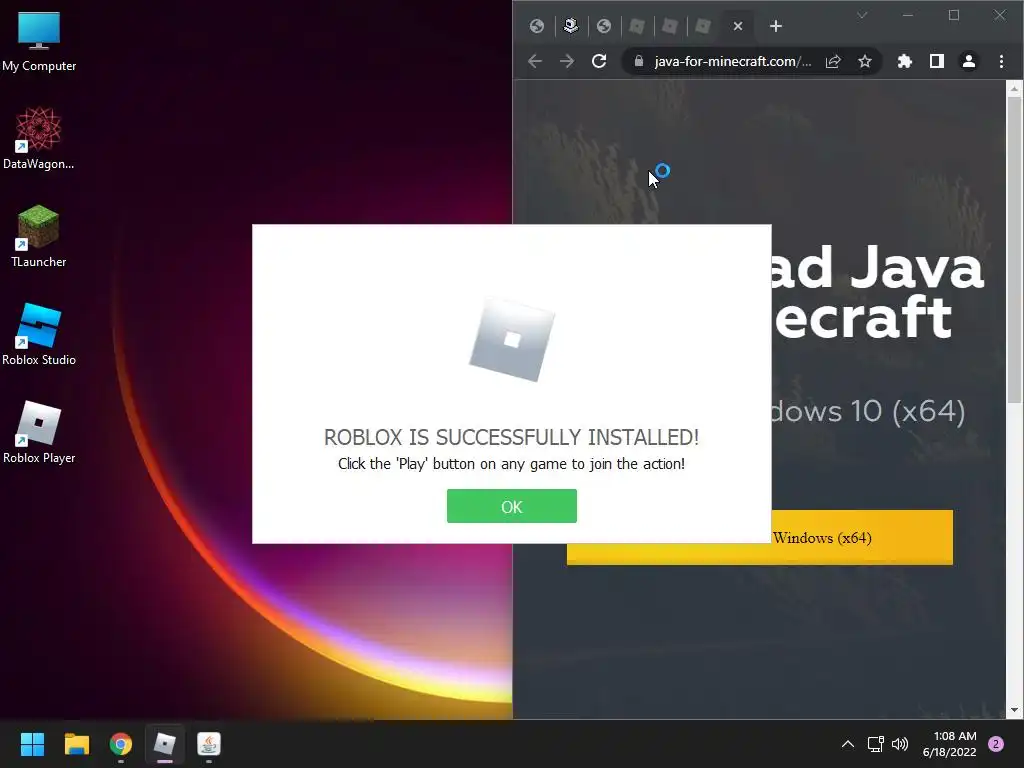Open the 1:08 AM clock and date

point(950,744)
